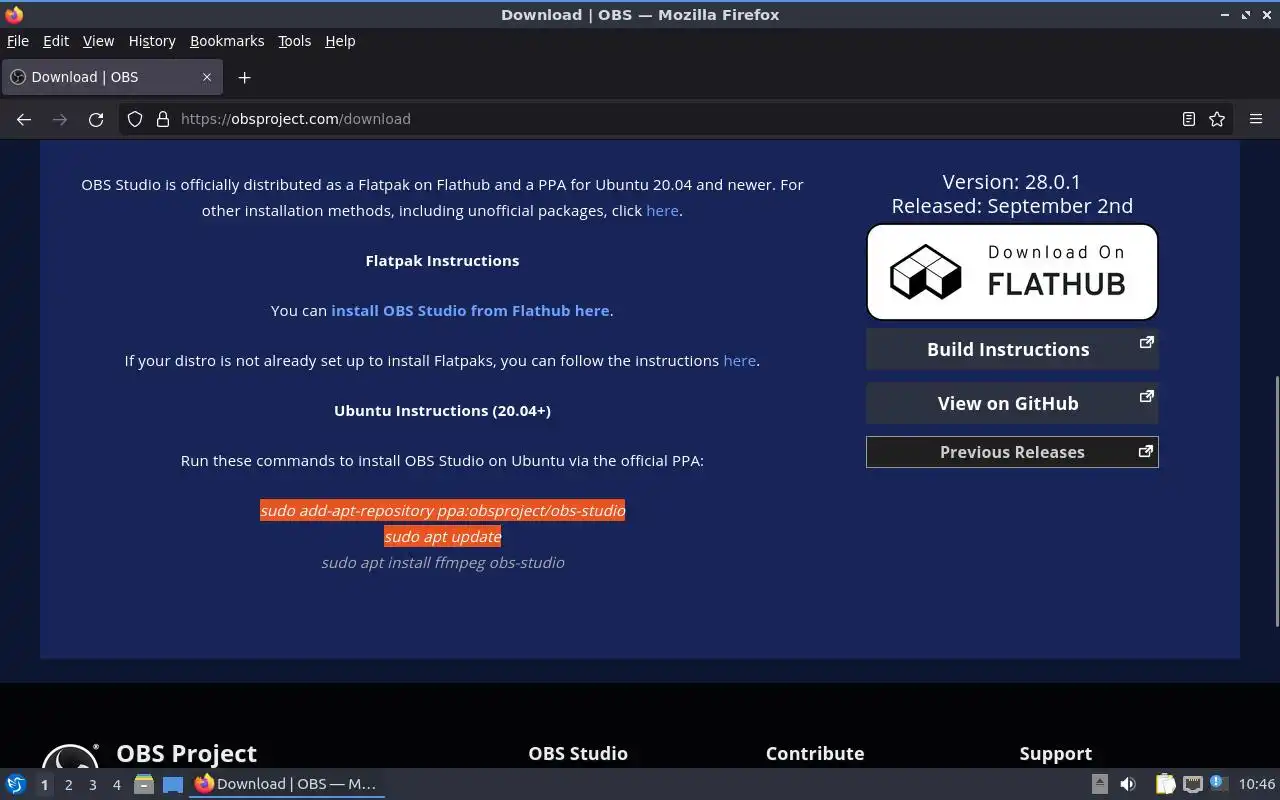Select the Download | OBS browser tab
Viewport: 1280px width, 800px height.
click(112, 77)
